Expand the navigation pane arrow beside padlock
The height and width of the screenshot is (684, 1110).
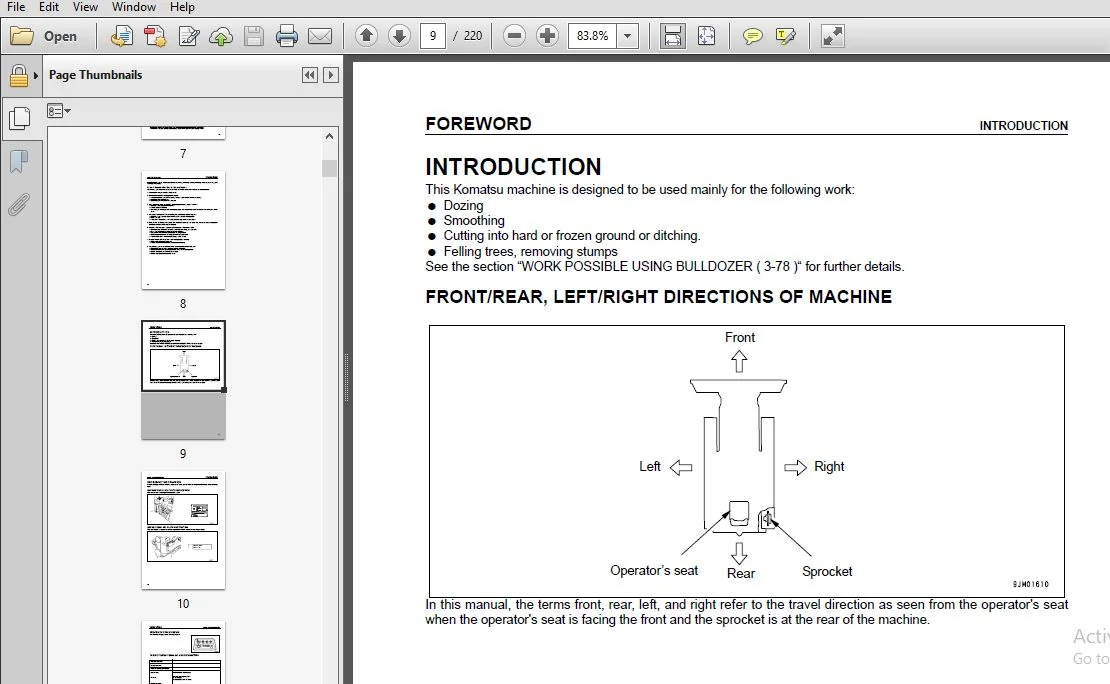(35, 75)
